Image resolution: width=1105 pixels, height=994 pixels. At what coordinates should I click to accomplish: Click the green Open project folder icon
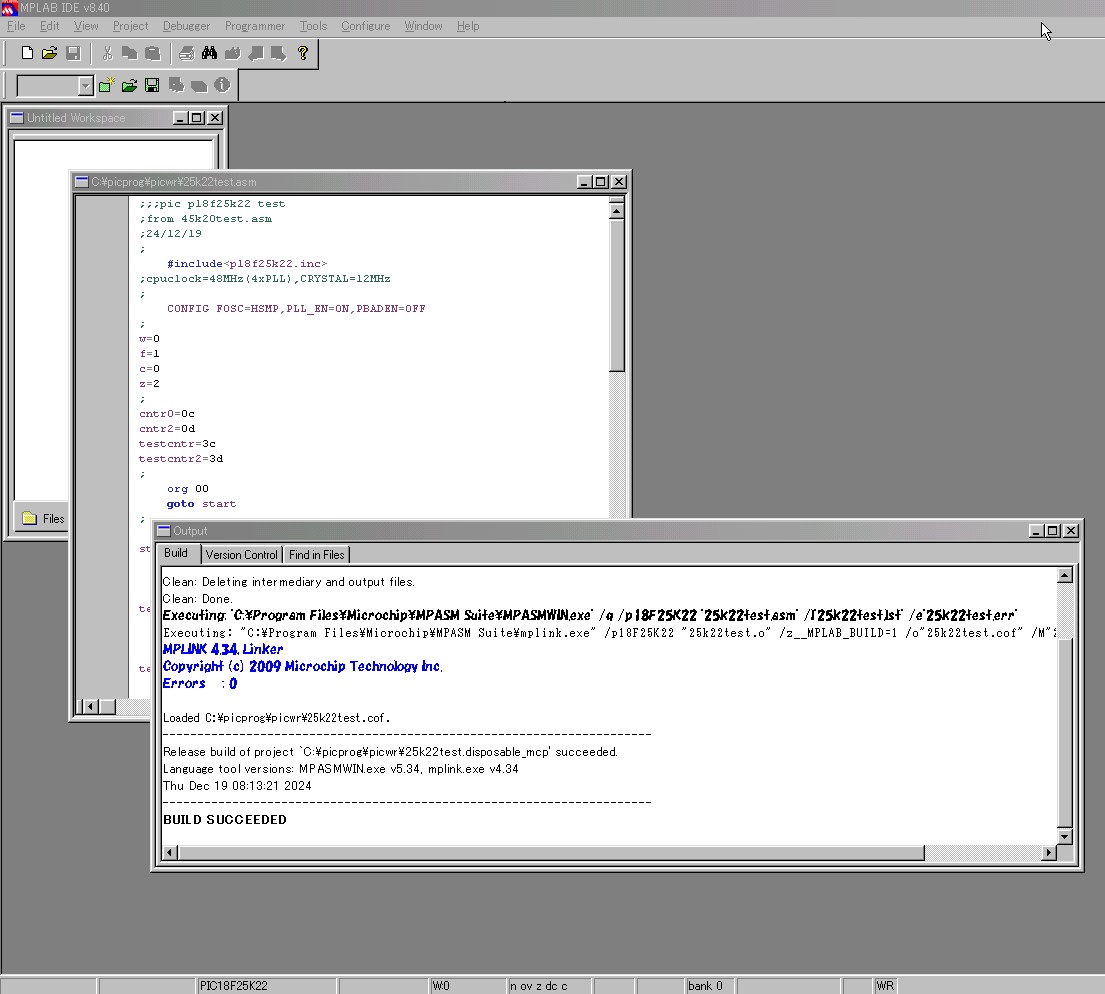(129, 85)
